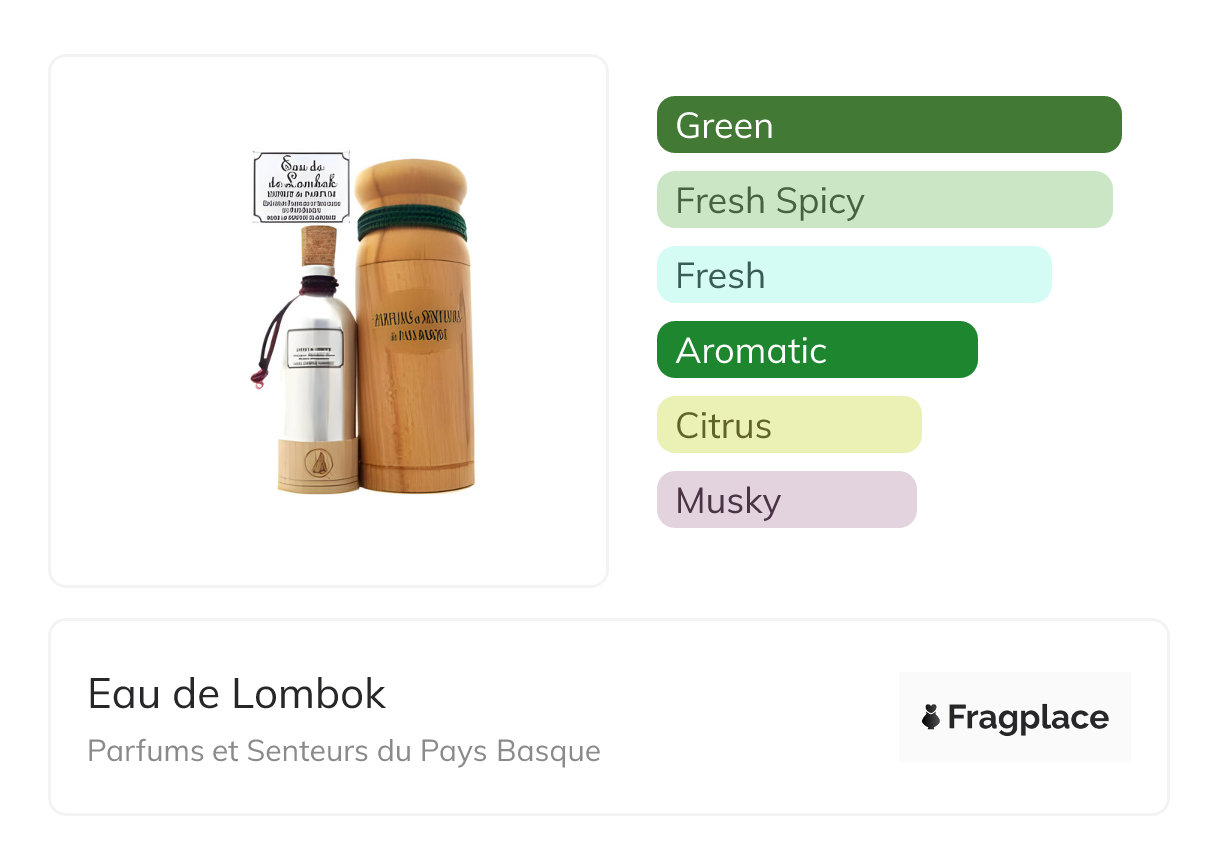
Task: Click the green band on the wooden case
Action: [413, 221]
